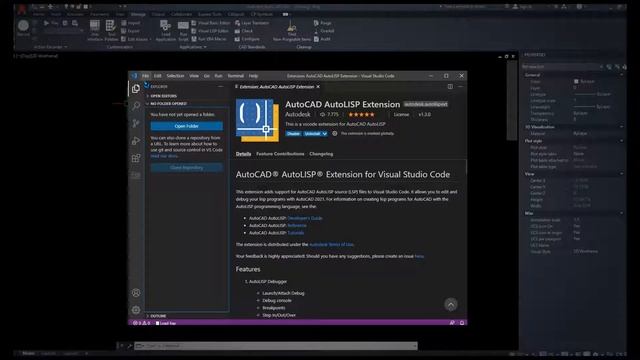This screenshot has width=640, height=360.
Task: Expand the Outline section in Explorer
Action: click(x=157, y=316)
